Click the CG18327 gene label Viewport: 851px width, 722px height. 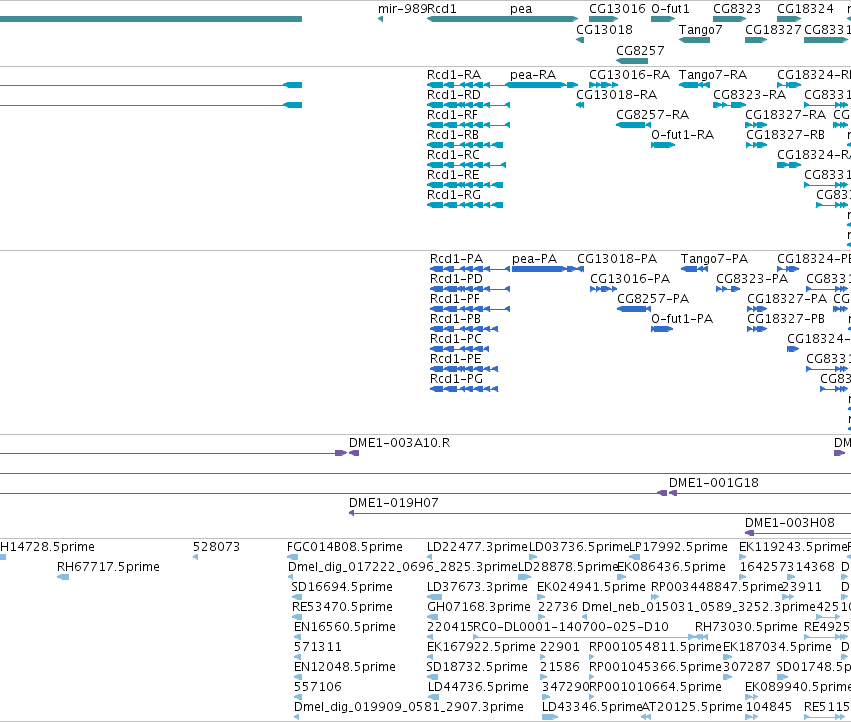point(773,29)
